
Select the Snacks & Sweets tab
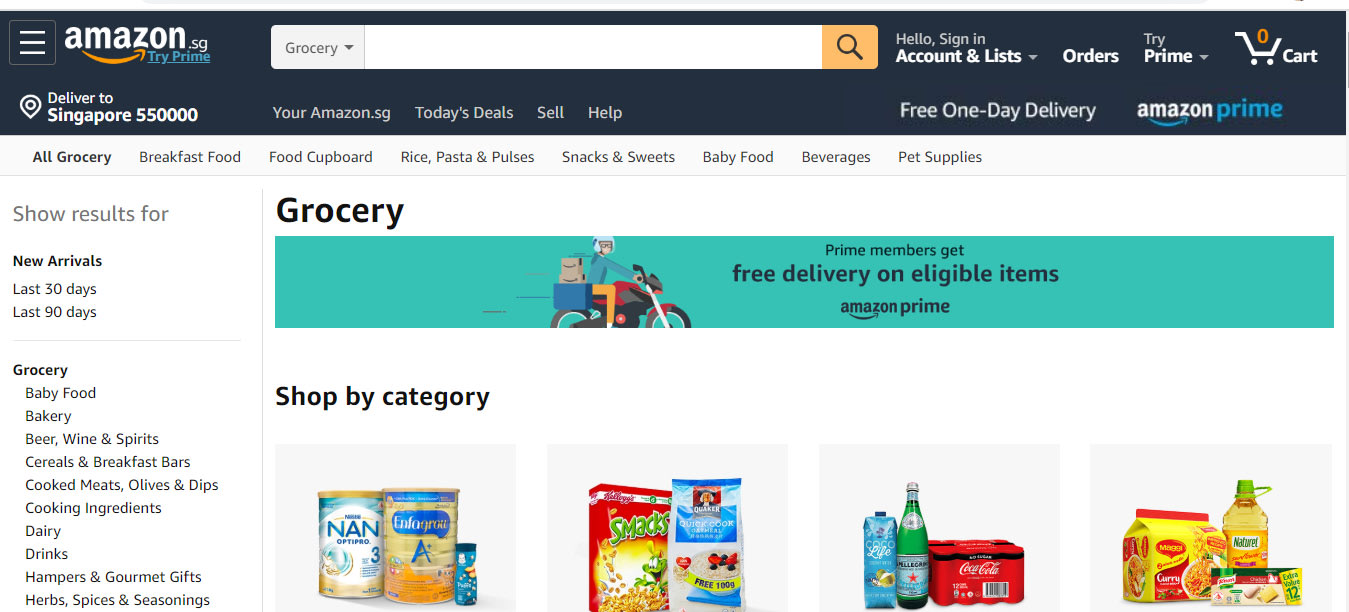(x=618, y=157)
